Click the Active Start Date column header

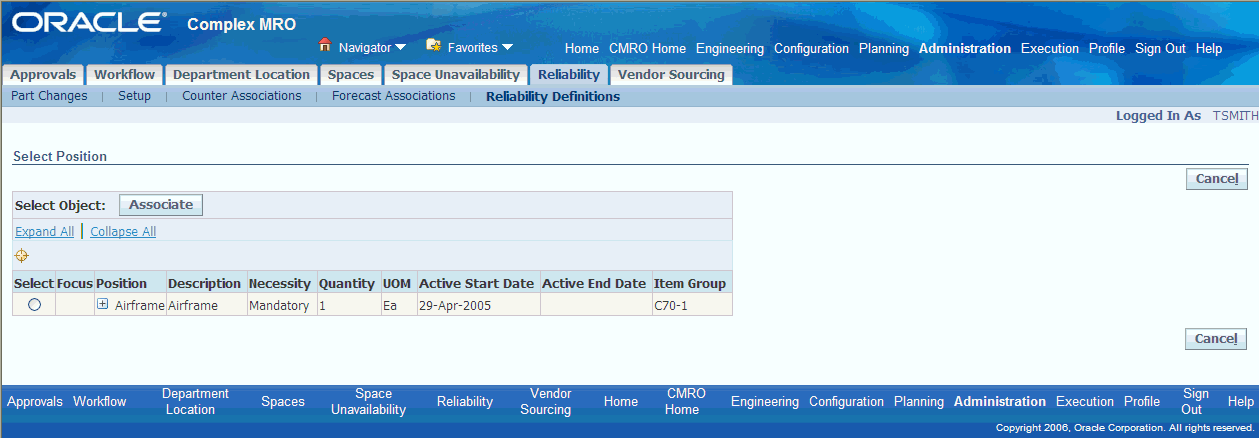[x=477, y=283]
